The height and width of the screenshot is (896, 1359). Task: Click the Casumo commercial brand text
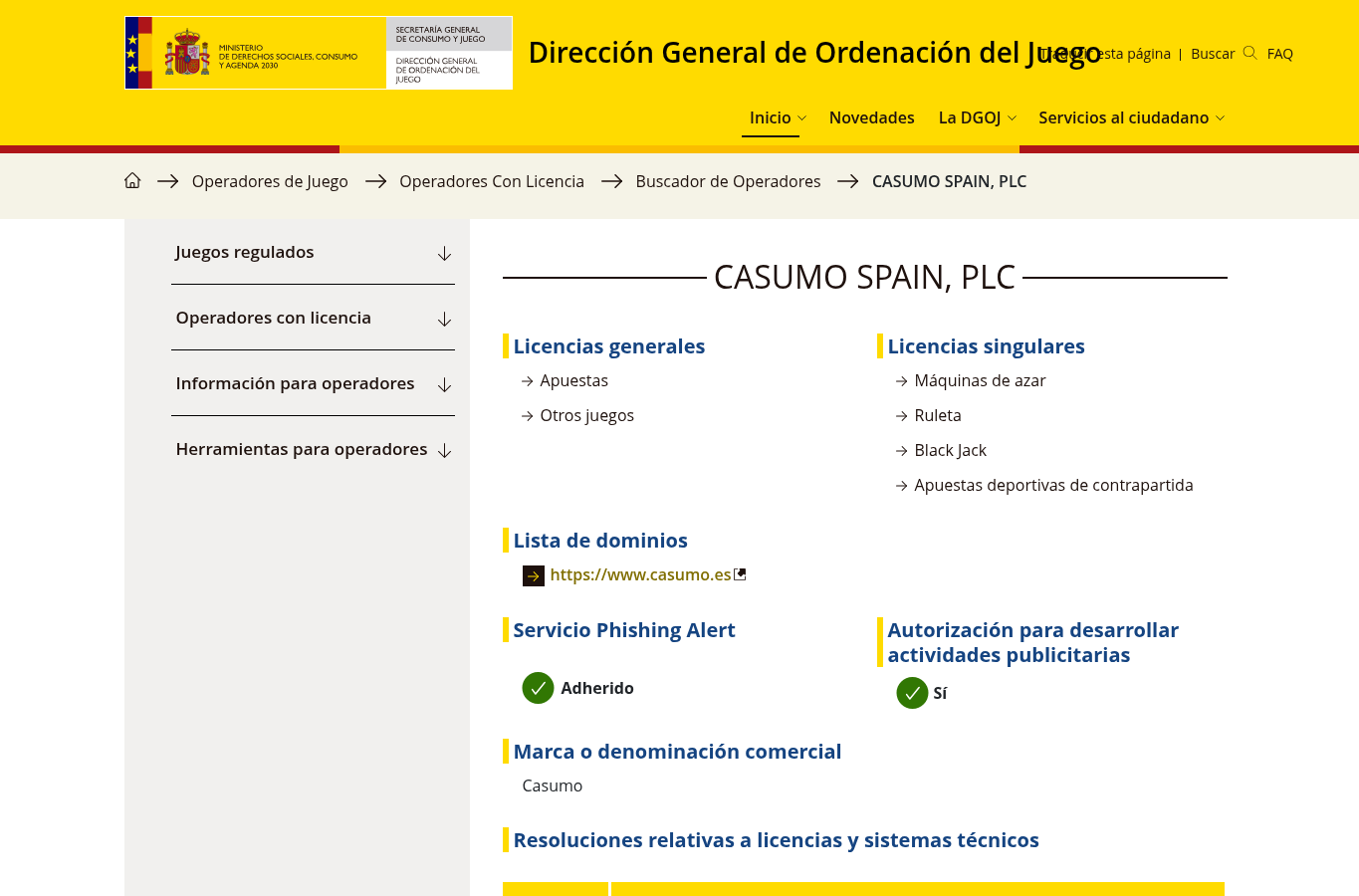(553, 785)
